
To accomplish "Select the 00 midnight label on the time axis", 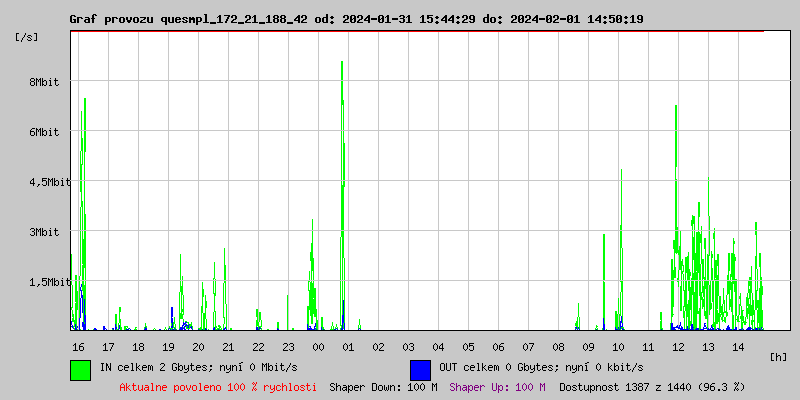I will tap(318, 346).
